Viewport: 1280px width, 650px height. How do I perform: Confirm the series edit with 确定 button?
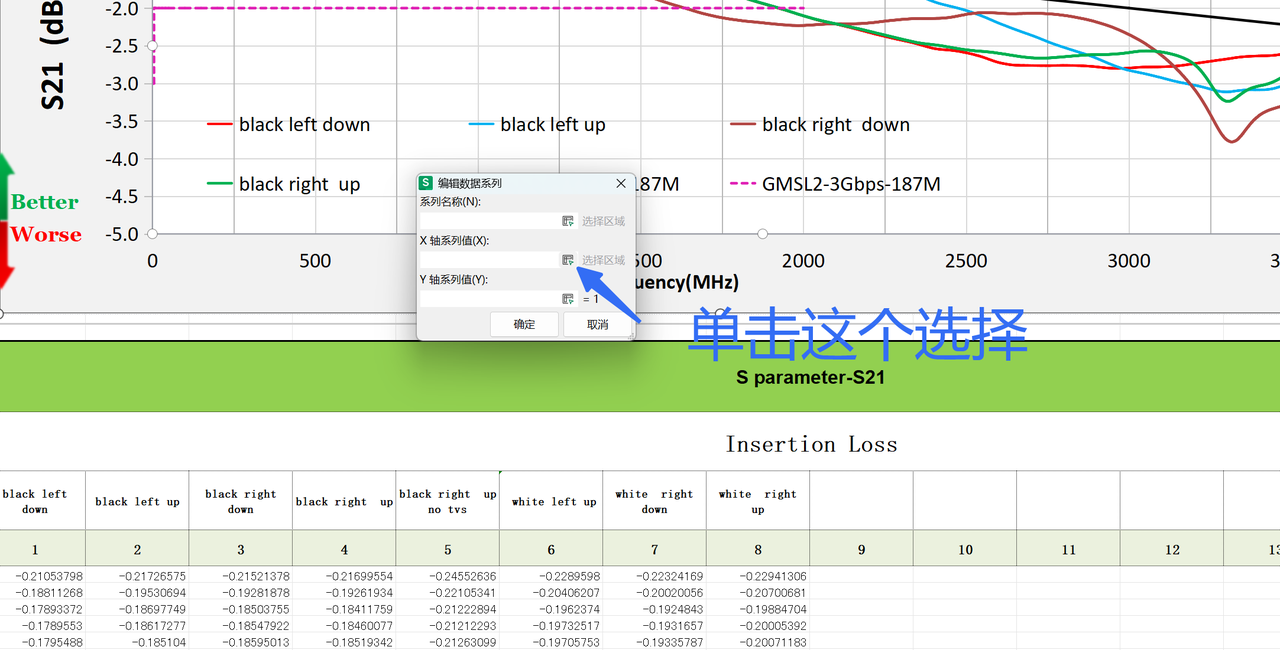coord(523,324)
